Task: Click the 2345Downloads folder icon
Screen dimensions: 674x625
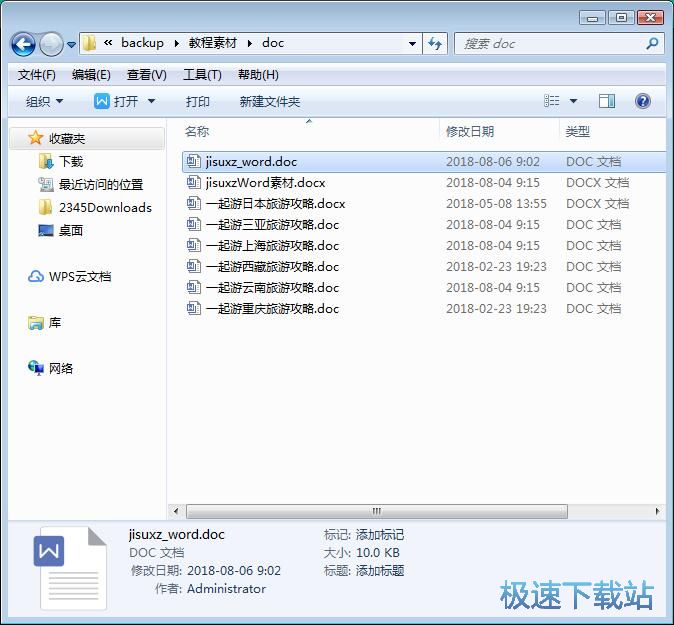Action: coord(46,207)
